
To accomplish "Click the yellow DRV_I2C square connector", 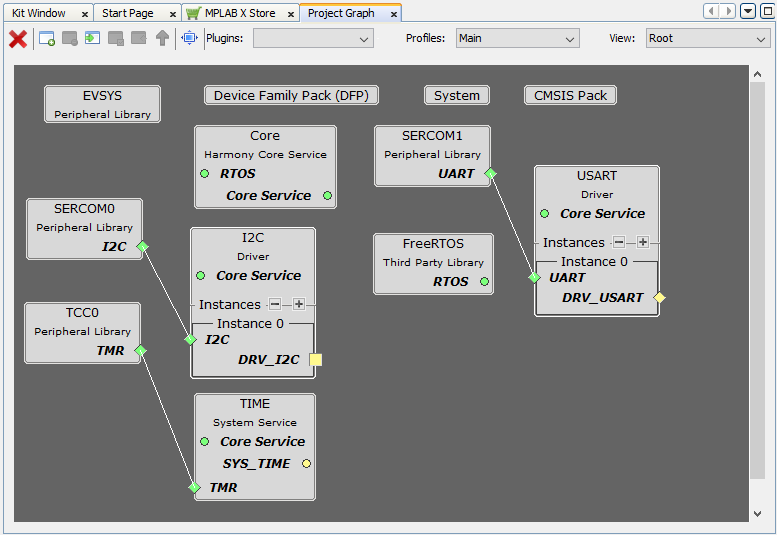I will point(316,360).
